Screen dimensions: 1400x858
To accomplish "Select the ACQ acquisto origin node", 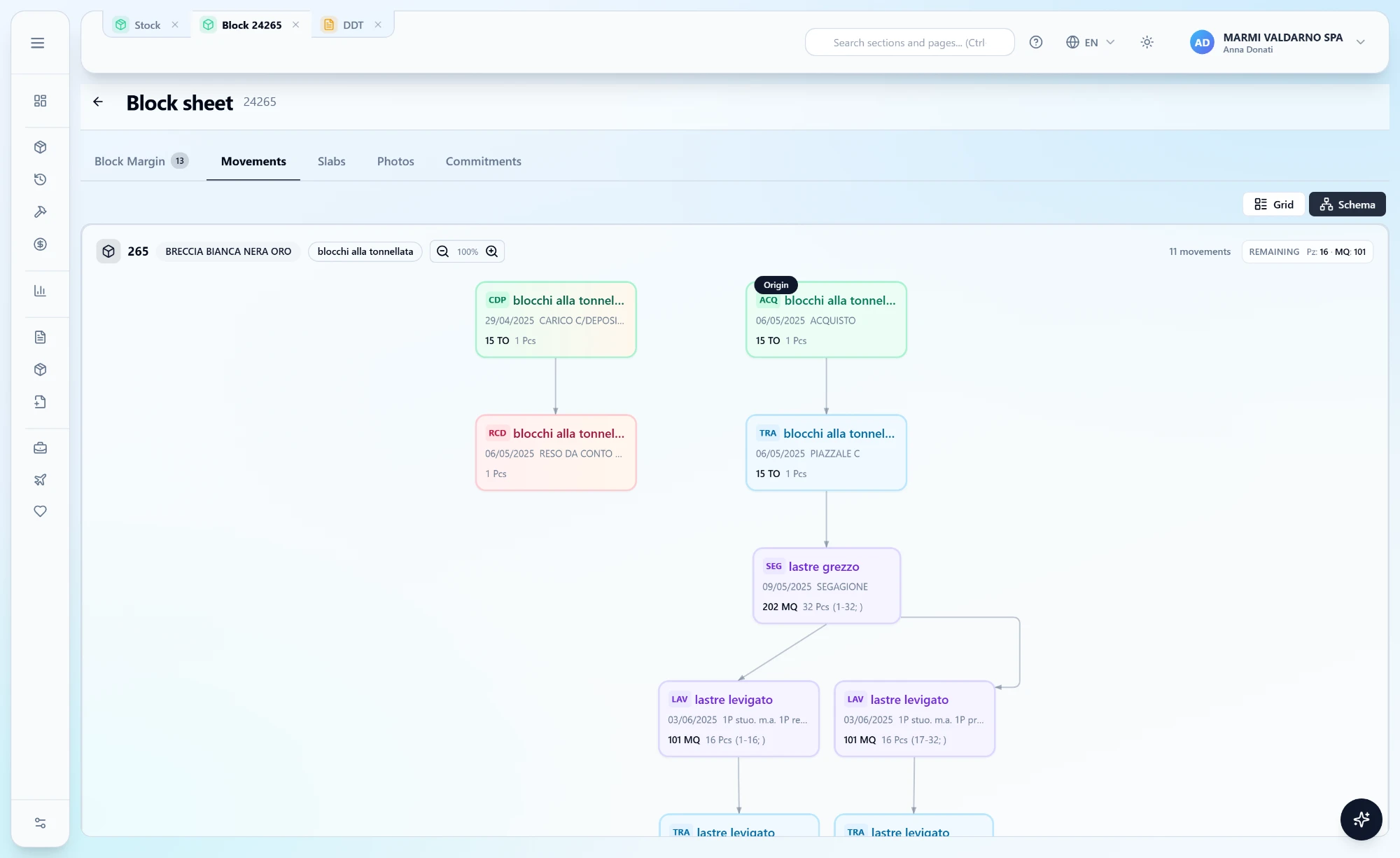I will pos(826,319).
